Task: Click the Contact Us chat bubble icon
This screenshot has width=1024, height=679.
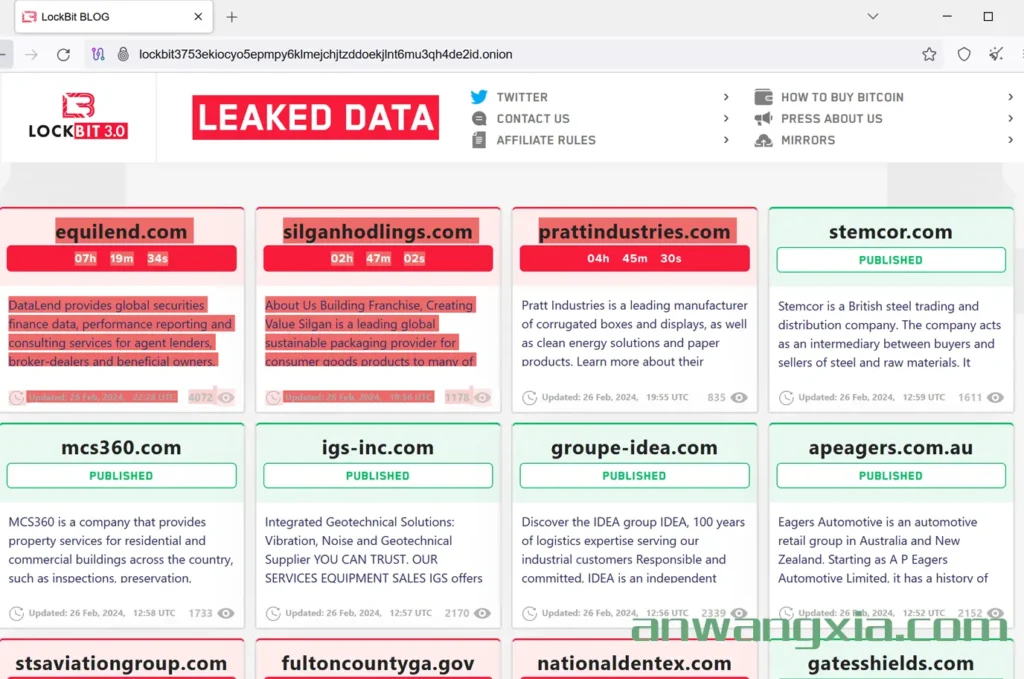Action: (x=479, y=118)
